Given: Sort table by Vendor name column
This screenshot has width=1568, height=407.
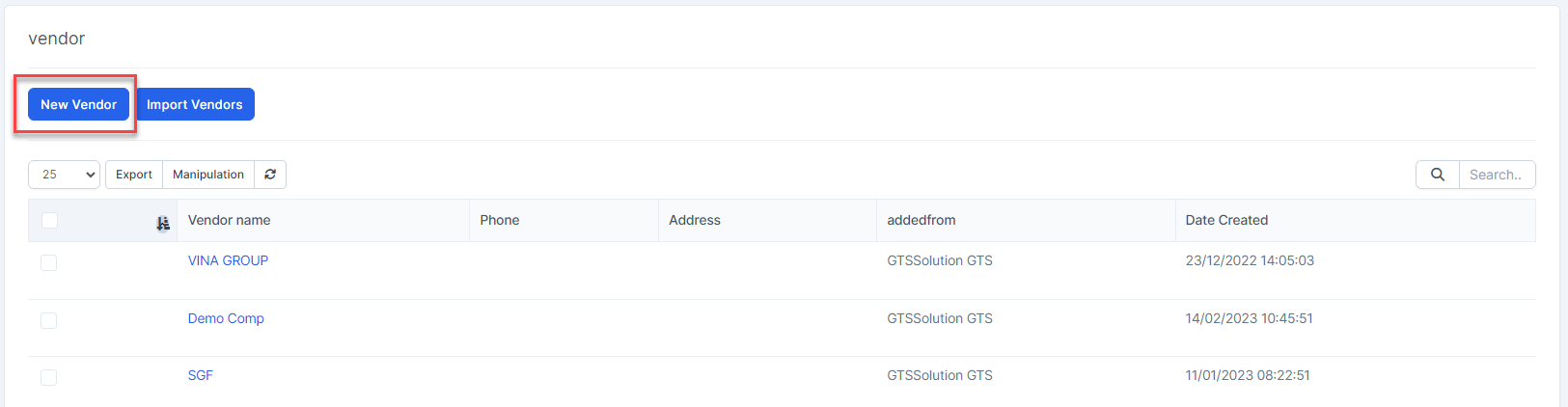Looking at the screenshot, I should tap(230, 220).
